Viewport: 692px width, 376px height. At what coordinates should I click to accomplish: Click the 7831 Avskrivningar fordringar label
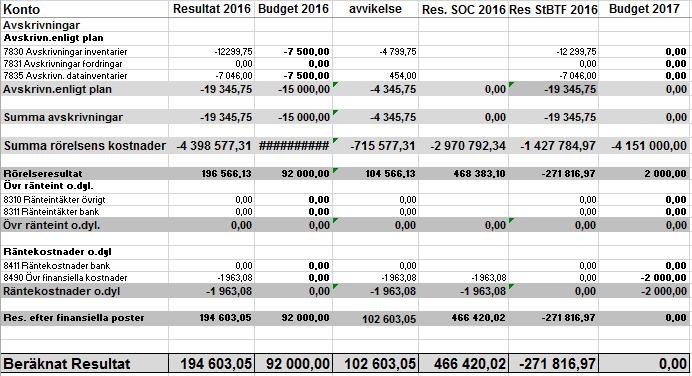[63, 64]
